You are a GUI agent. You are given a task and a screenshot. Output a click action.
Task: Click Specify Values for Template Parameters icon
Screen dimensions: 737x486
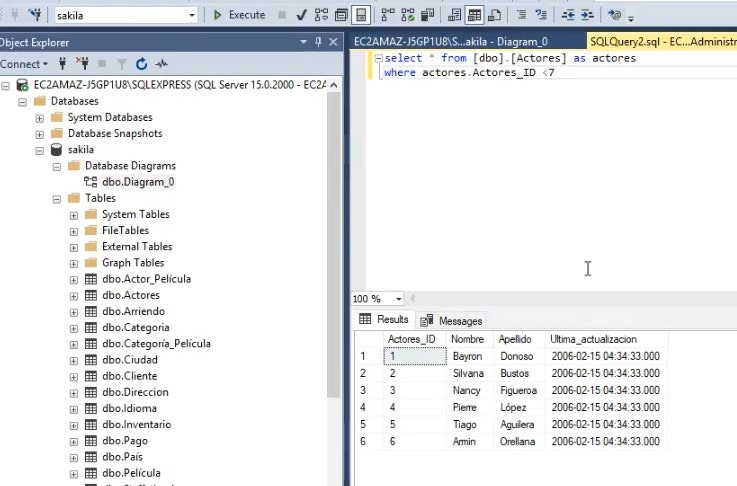(x=614, y=15)
